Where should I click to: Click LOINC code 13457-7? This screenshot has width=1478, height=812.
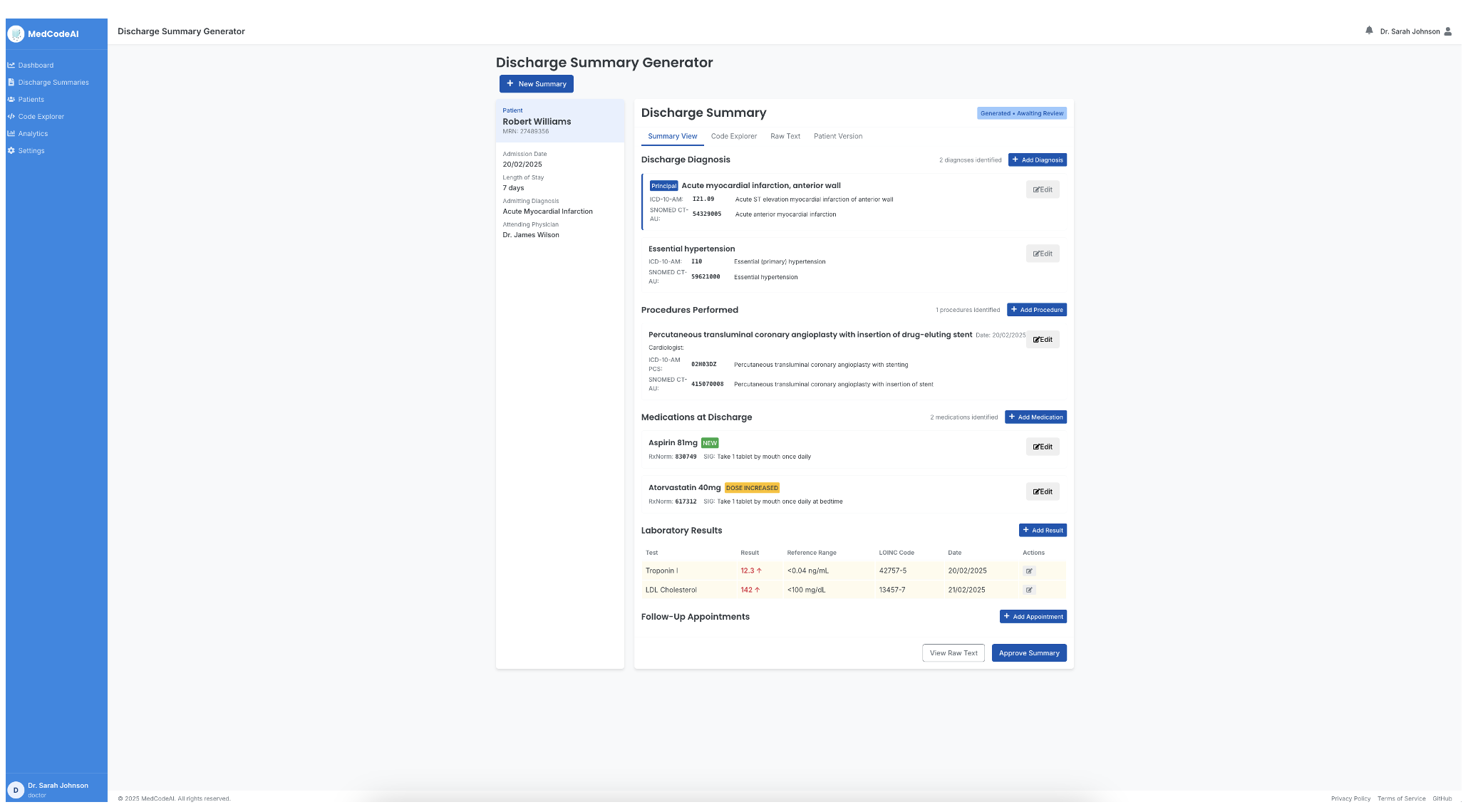coord(892,590)
